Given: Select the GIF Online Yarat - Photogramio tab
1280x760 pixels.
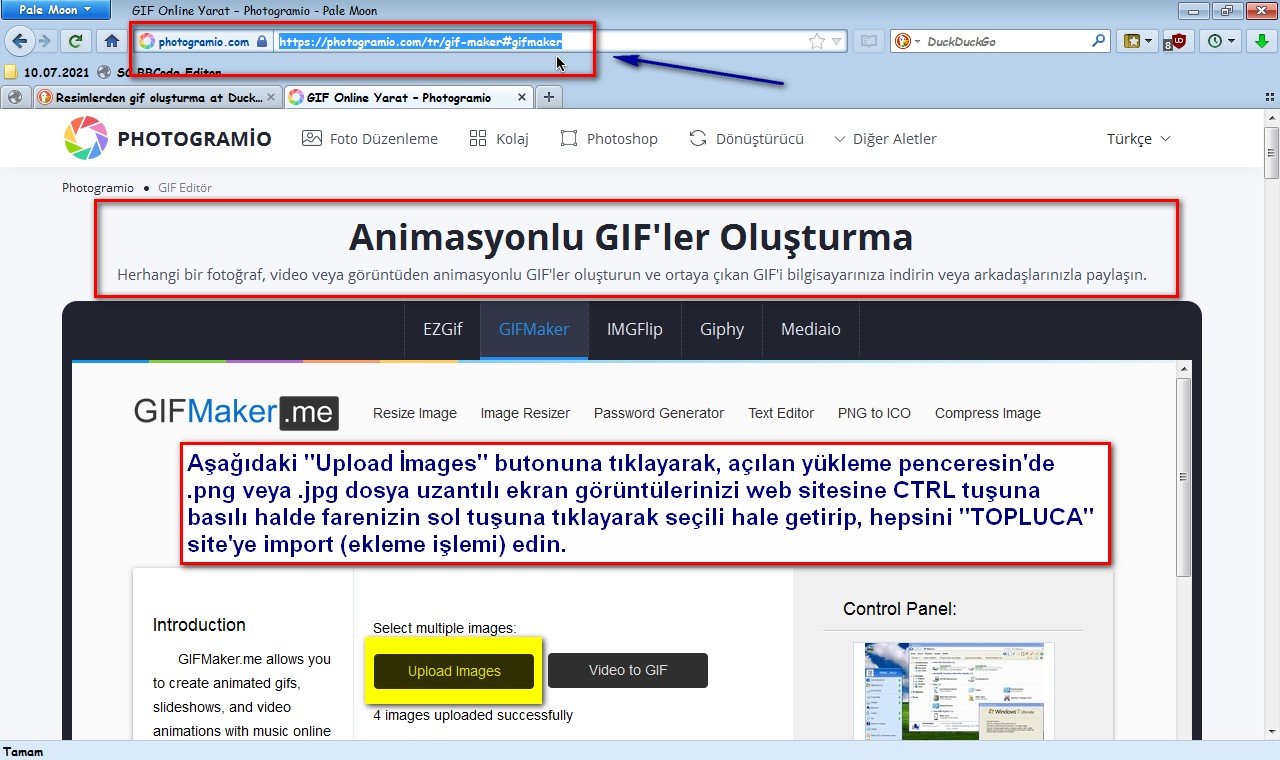Looking at the screenshot, I should 408,97.
